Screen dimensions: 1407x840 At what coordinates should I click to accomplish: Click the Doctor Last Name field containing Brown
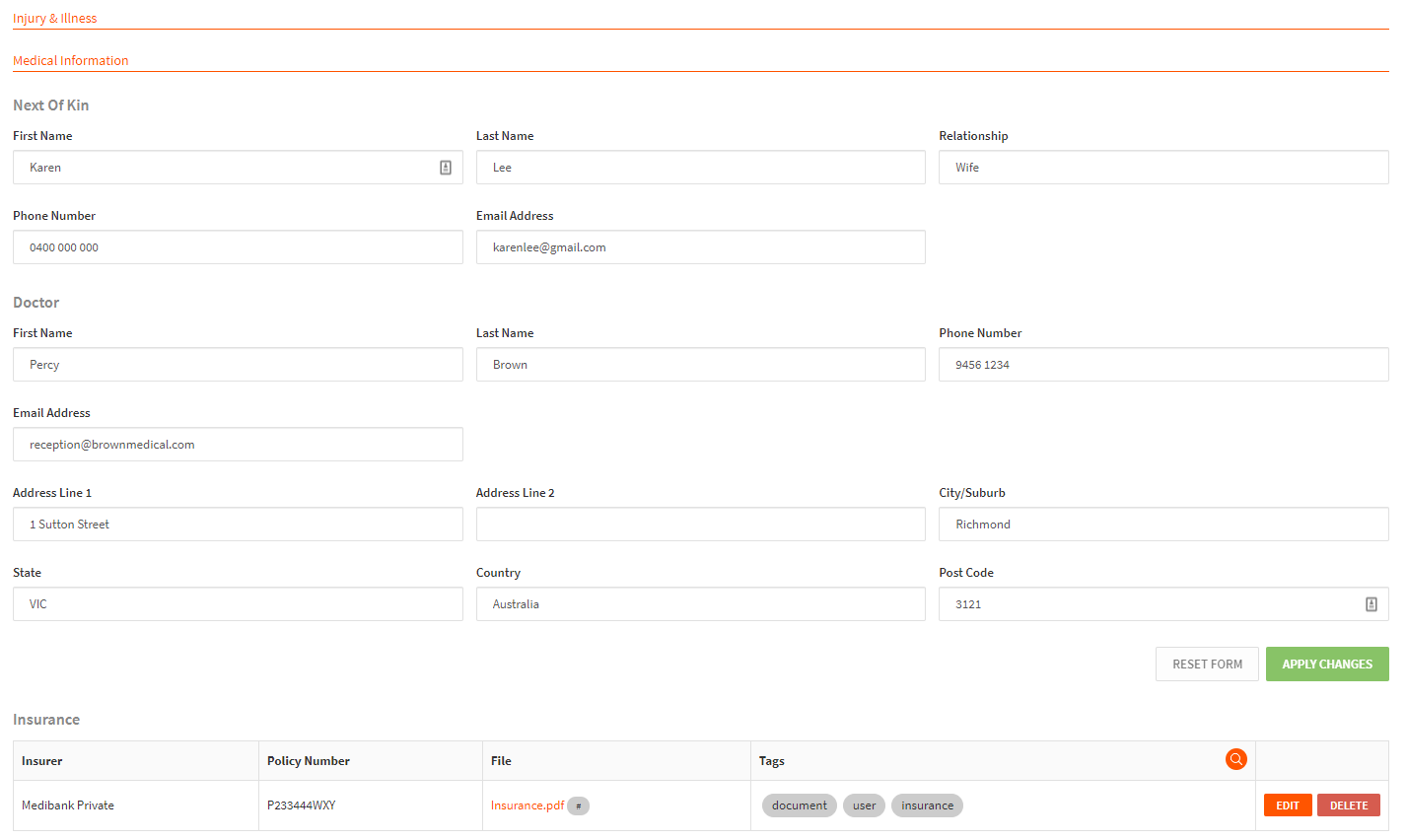coord(701,365)
